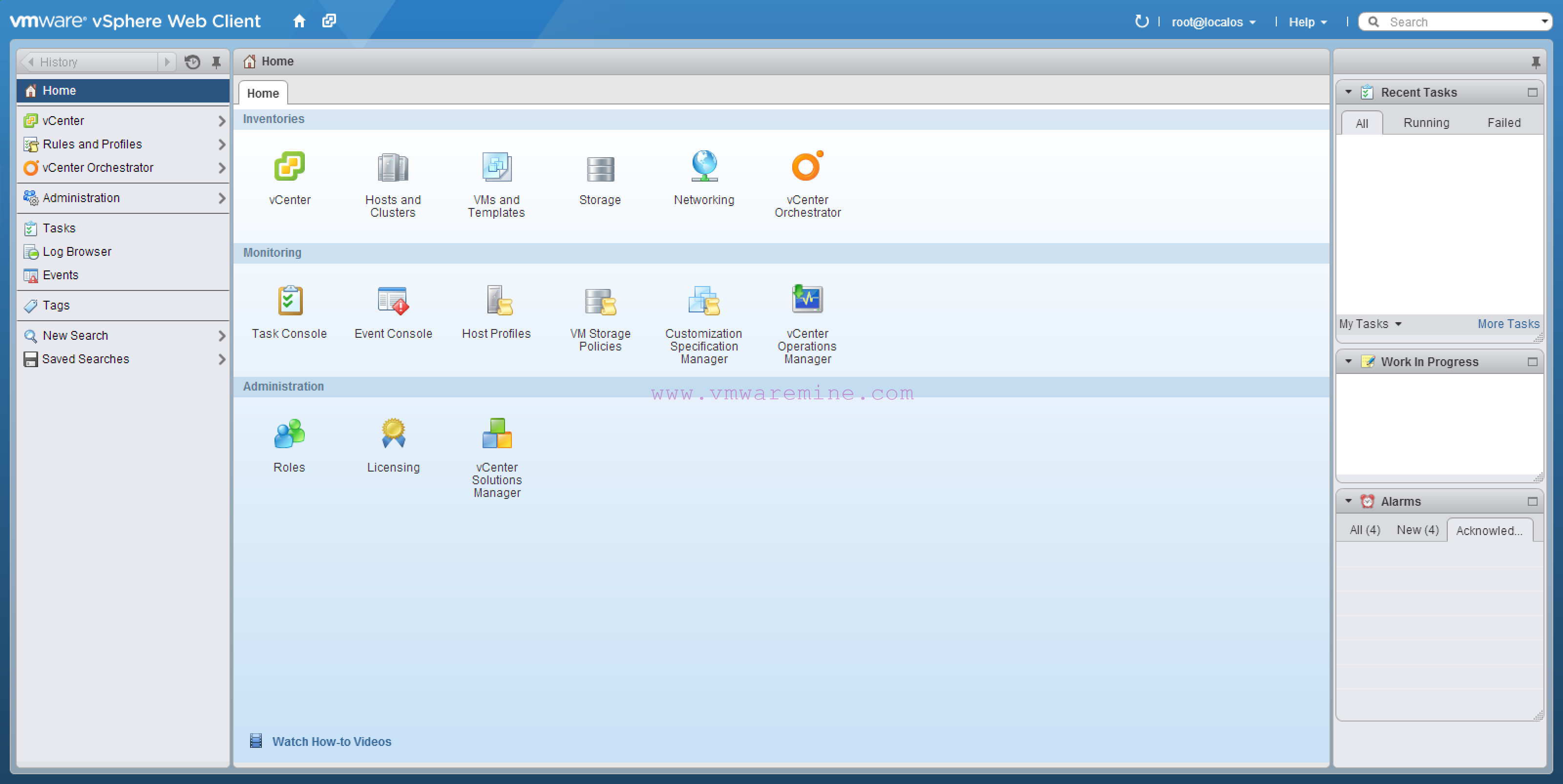Viewport: 1563px width, 784px height.
Task: Expand the Administration navigator chevron
Action: [221, 198]
